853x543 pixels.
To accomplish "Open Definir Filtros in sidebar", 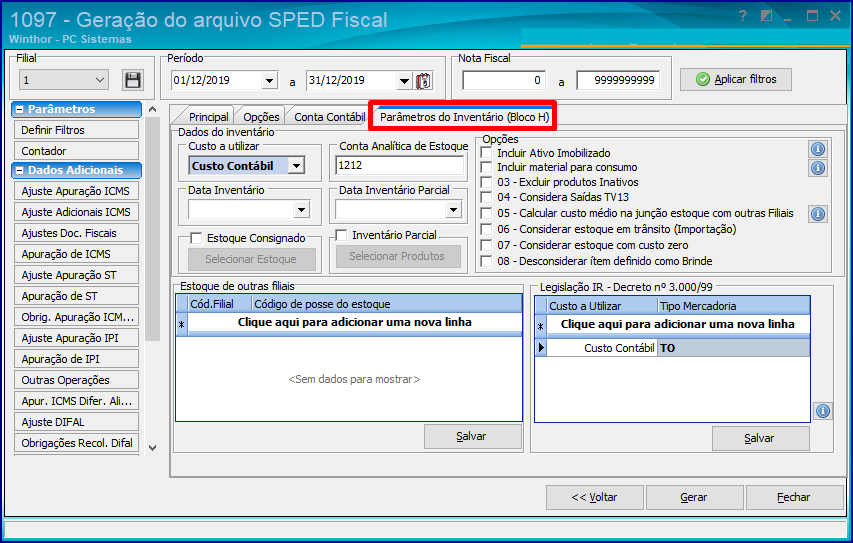I will pyautogui.click(x=76, y=130).
